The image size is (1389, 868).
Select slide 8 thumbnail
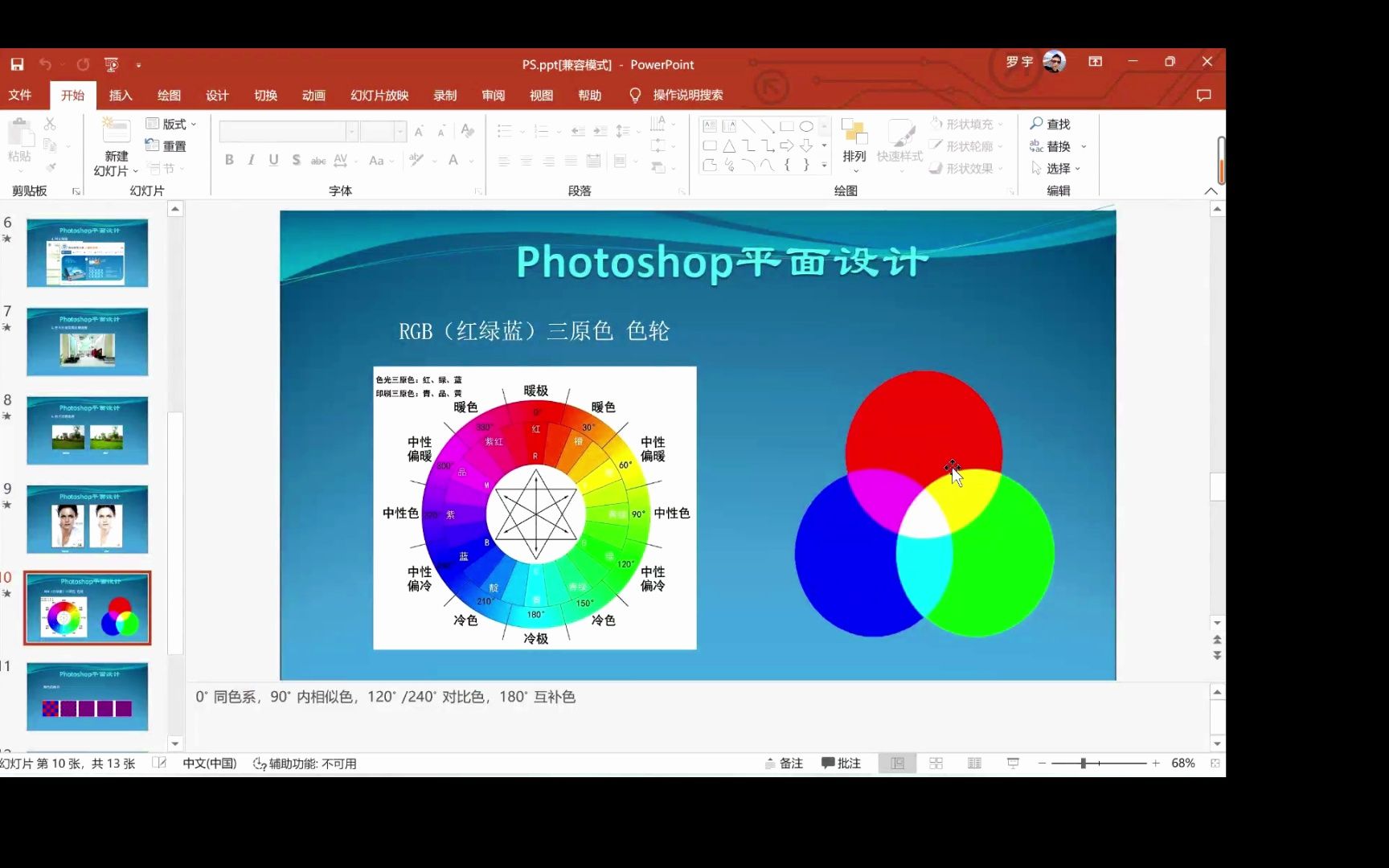(88, 430)
